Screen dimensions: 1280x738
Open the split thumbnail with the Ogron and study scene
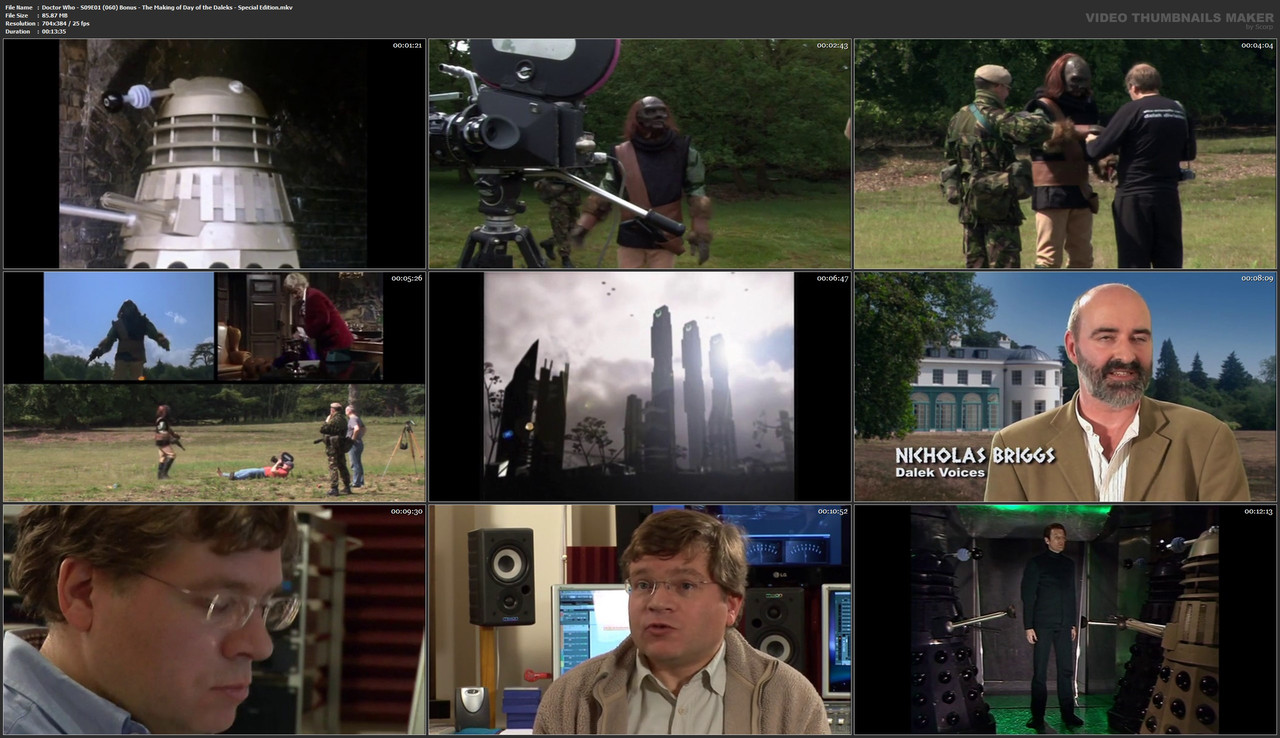tap(212, 386)
